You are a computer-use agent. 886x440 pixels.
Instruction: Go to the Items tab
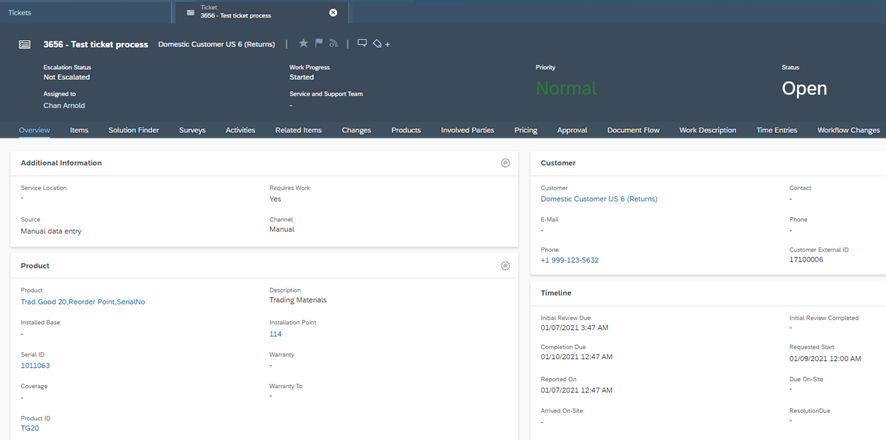pos(79,130)
